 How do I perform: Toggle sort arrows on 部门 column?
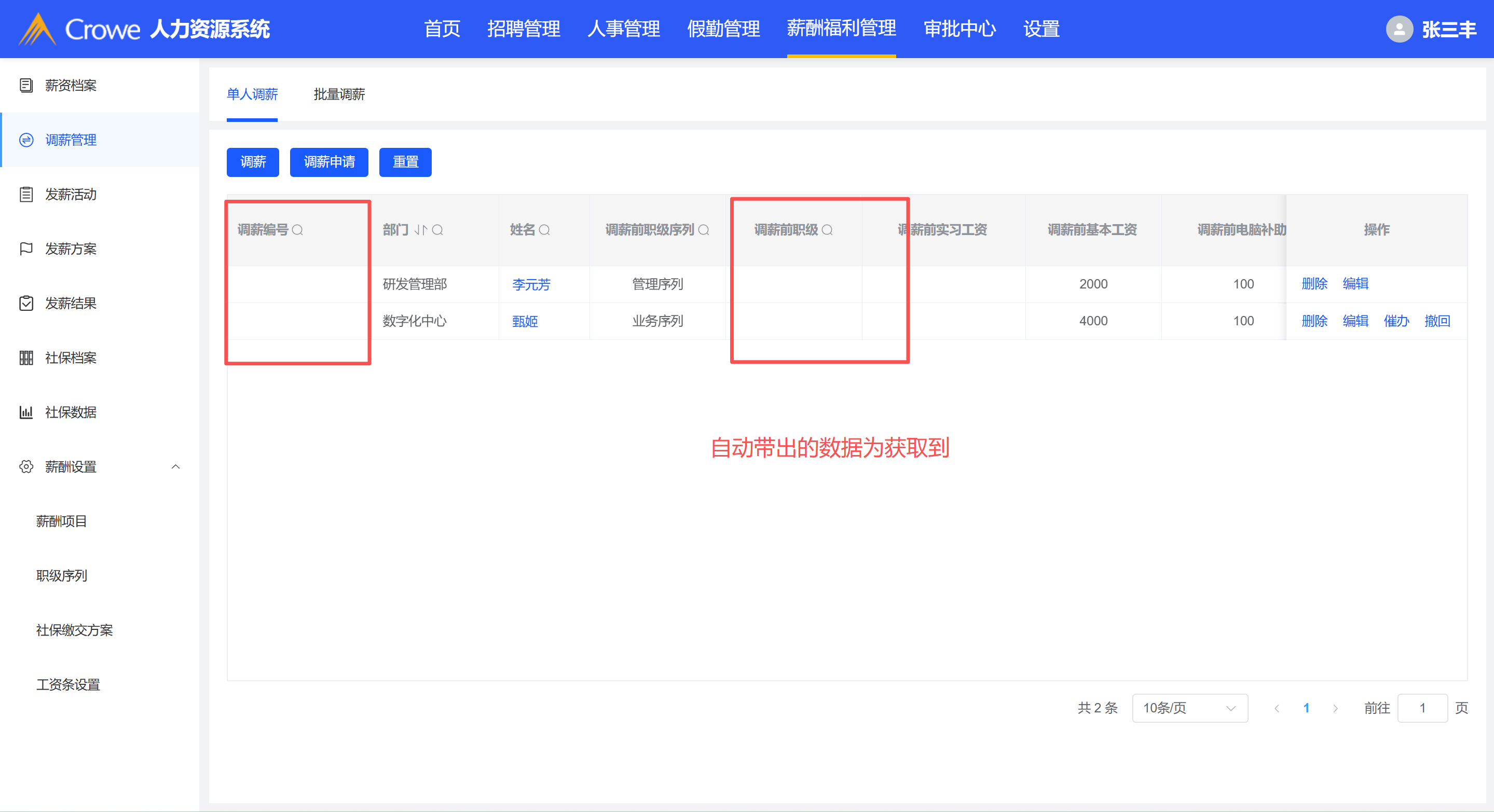click(x=420, y=230)
